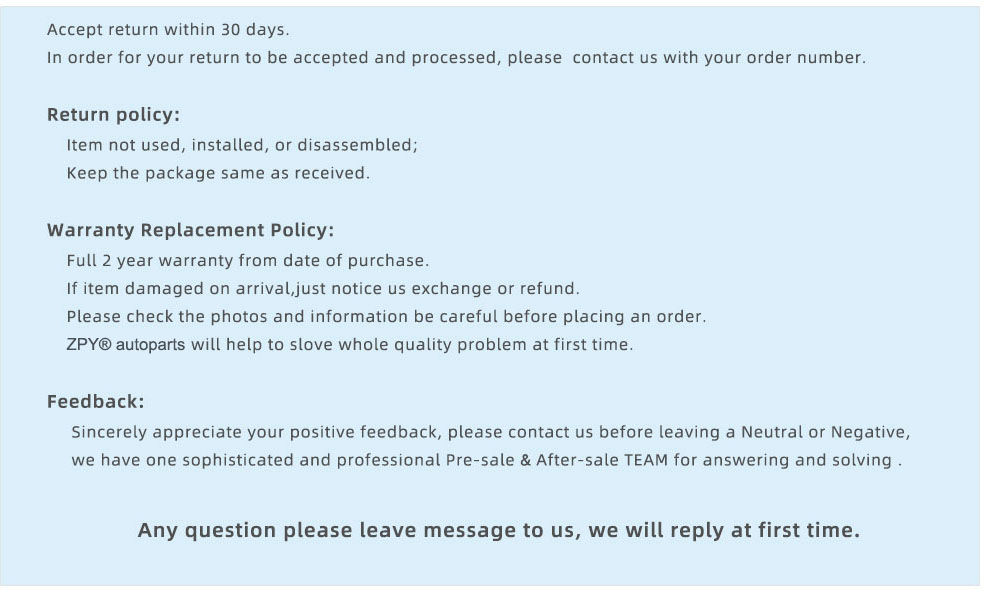
Task: Click the 'Pre-sale & After-sale TEAM' text
Action: (x=557, y=460)
